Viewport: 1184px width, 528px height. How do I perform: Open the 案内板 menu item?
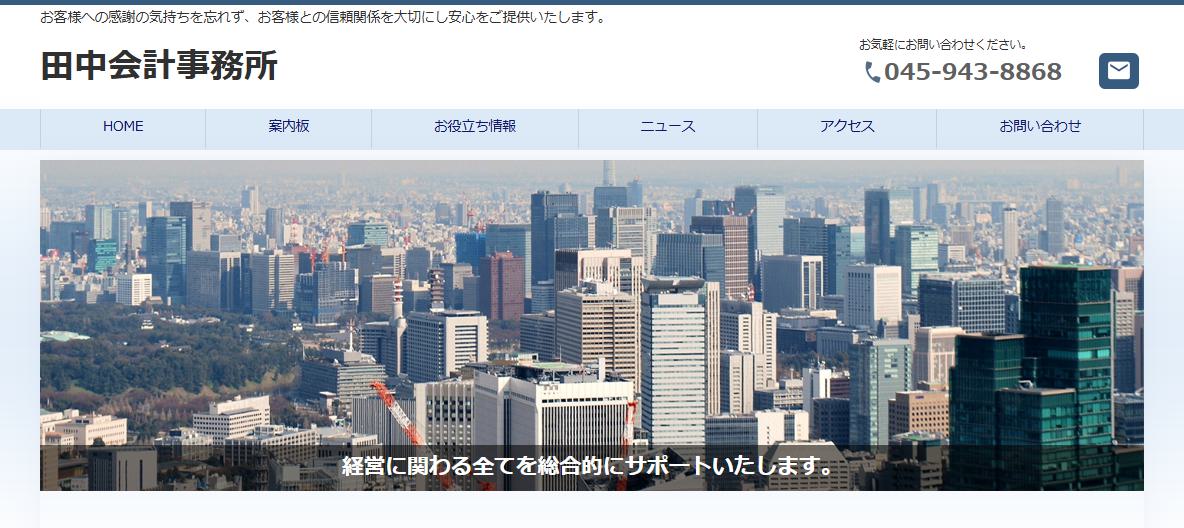tap(288, 129)
